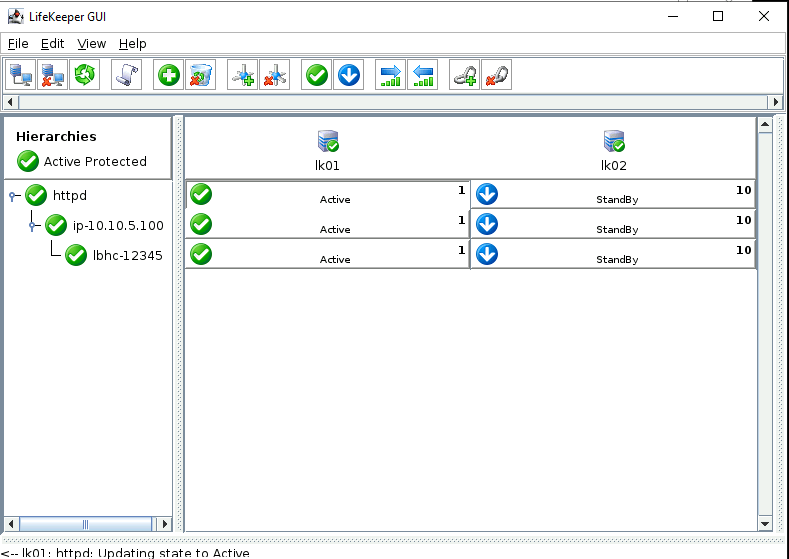Open the File menu
The height and width of the screenshot is (559, 789).
click(18, 44)
